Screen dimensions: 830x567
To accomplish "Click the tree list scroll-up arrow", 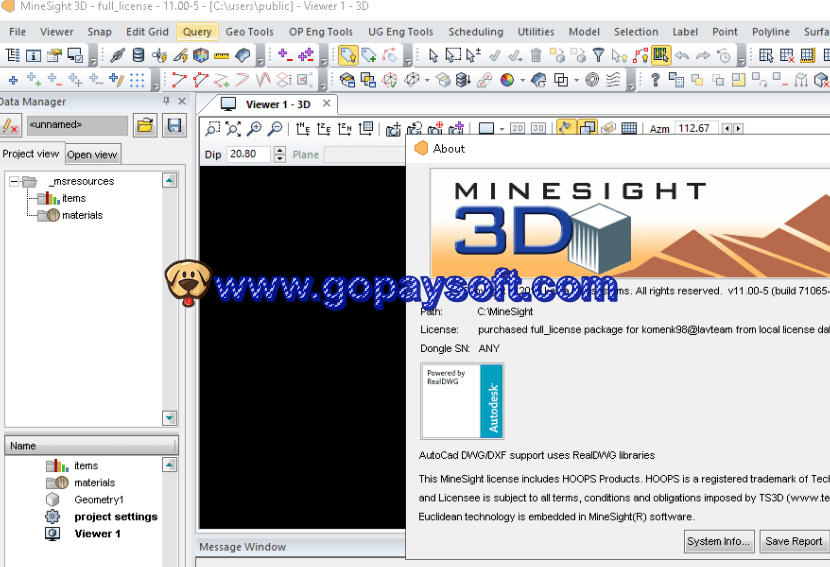I will (169, 181).
